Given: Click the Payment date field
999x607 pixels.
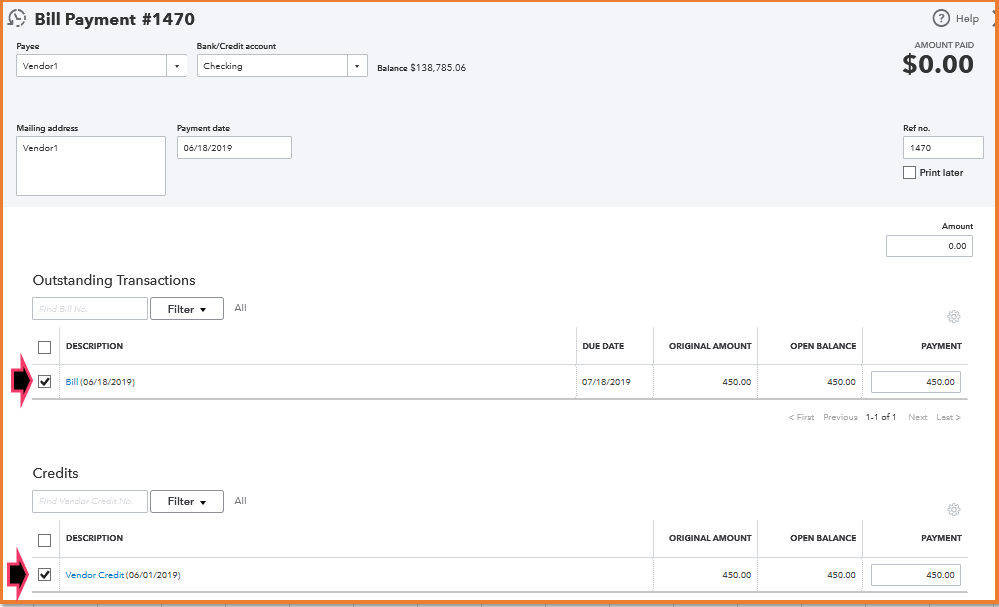Looking at the screenshot, I should 234,148.
